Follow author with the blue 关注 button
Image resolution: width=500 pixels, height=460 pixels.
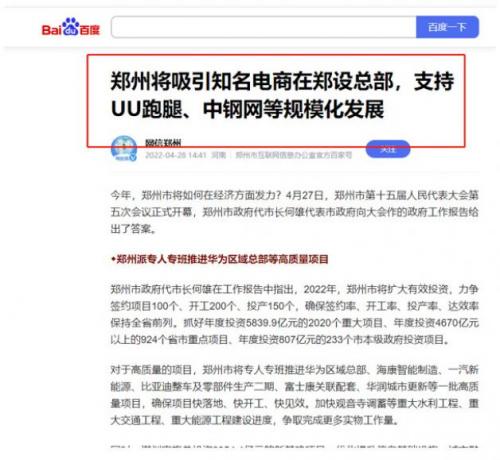point(388,149)
